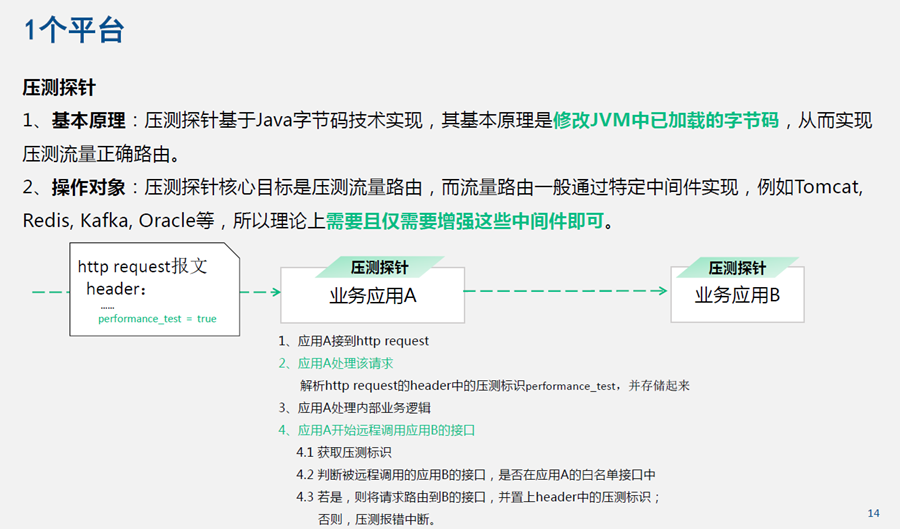Click step '1、应用A接到http request'
The height and width of the screenshot is (529, 900).
[354, 341]
